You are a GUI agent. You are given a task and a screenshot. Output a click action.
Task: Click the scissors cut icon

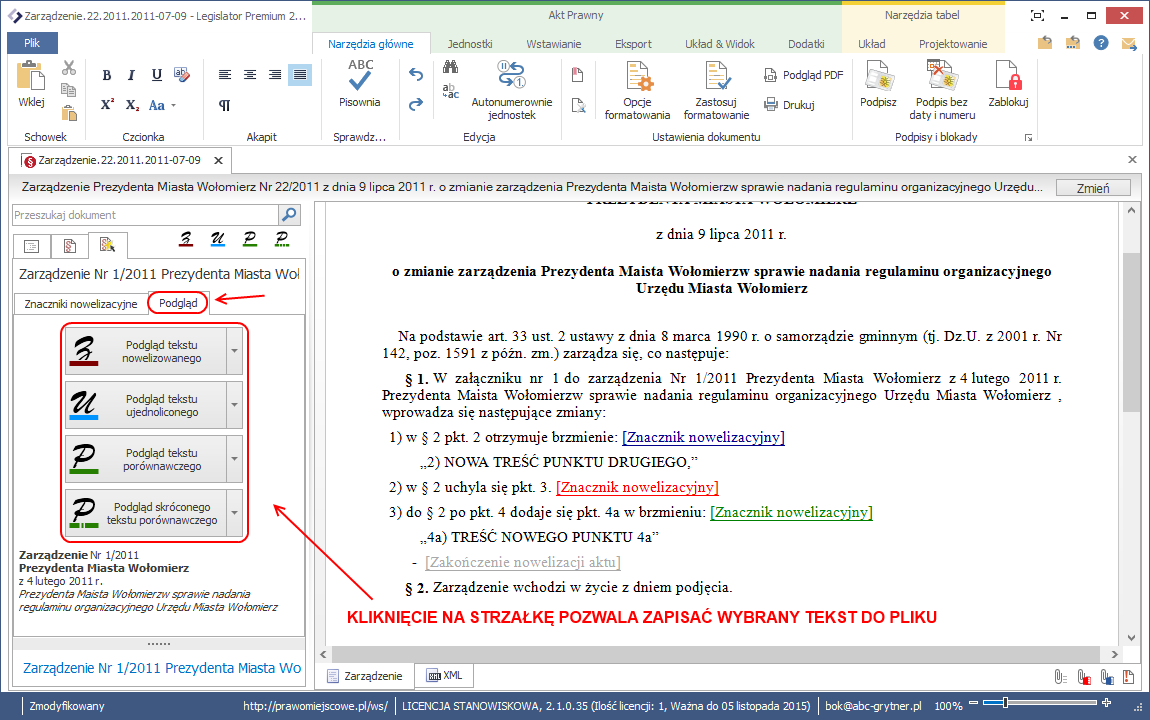(69, 68)
